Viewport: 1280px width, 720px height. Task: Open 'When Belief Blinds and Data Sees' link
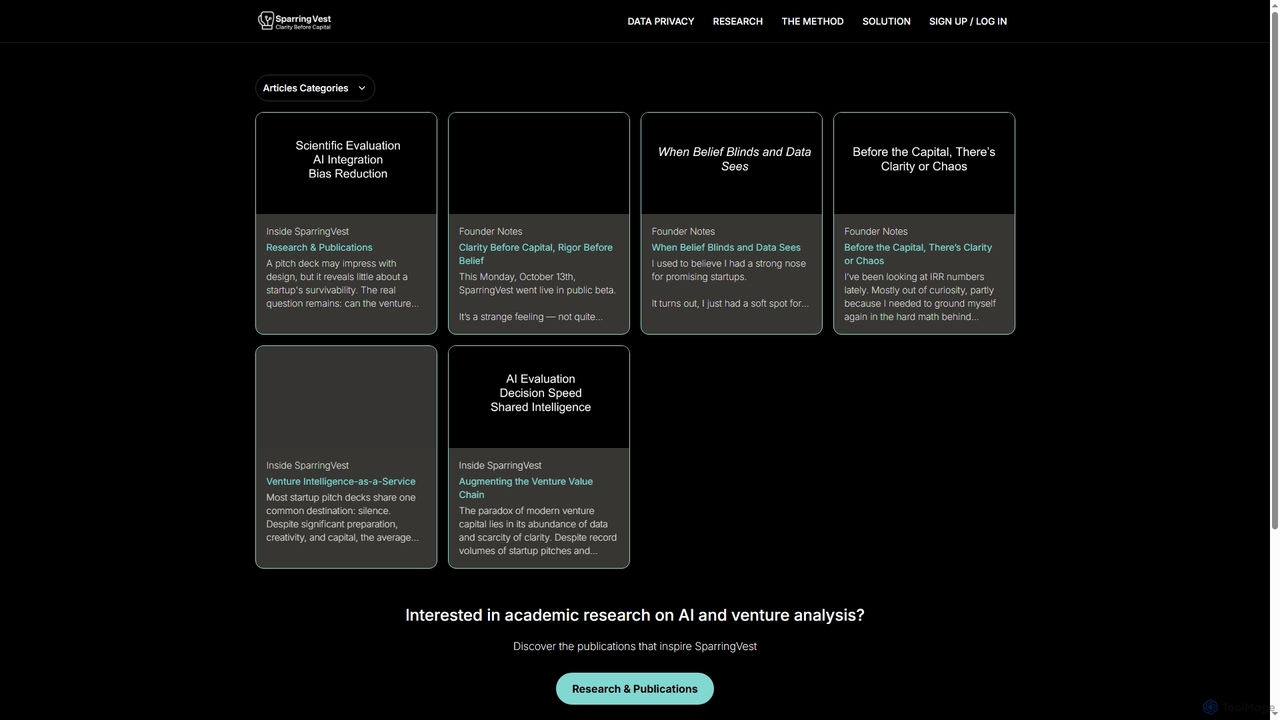(726, 247)
